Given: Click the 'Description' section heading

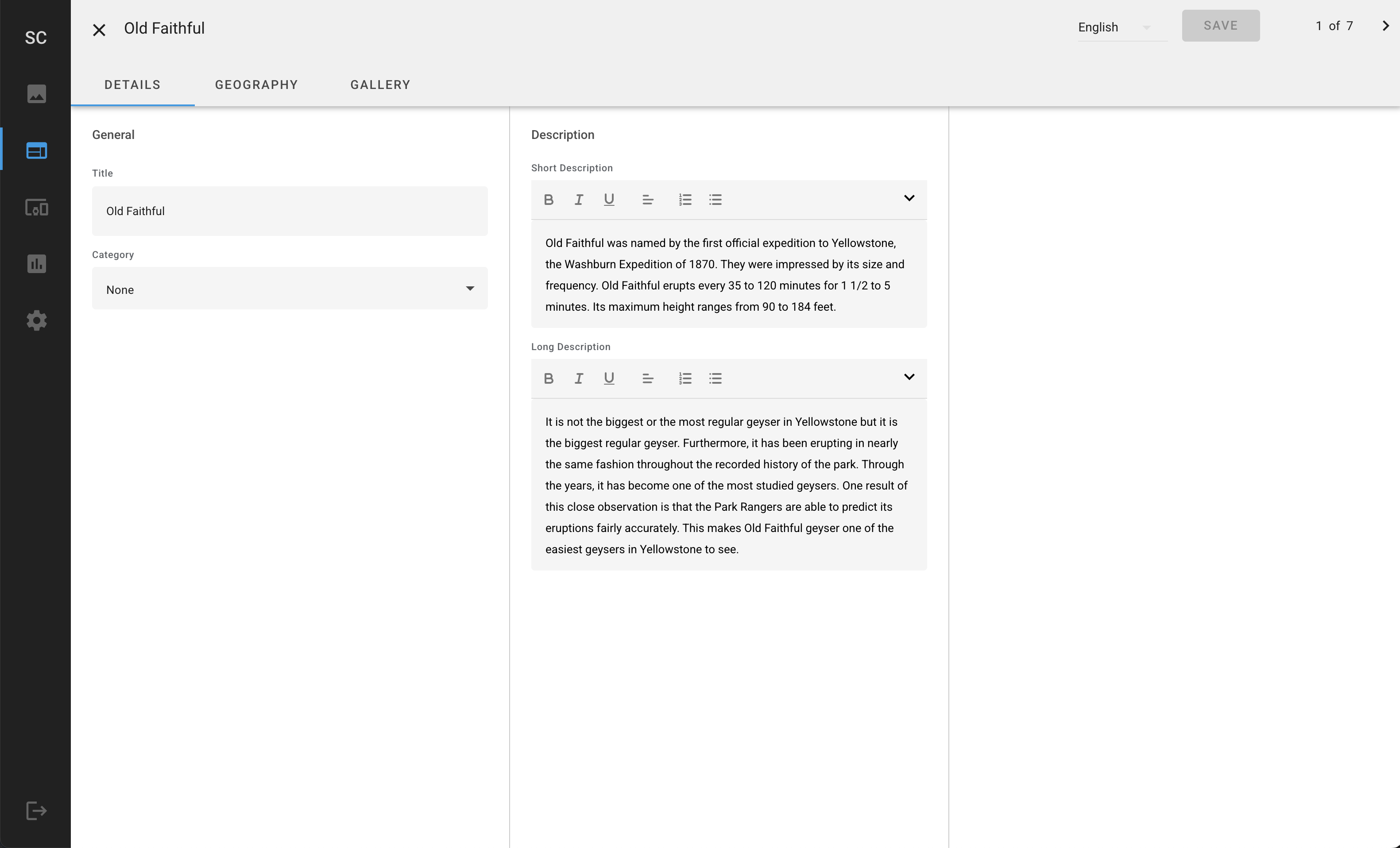Looking at the screenshot, I should pyautogui.click(x=562, y=135).
